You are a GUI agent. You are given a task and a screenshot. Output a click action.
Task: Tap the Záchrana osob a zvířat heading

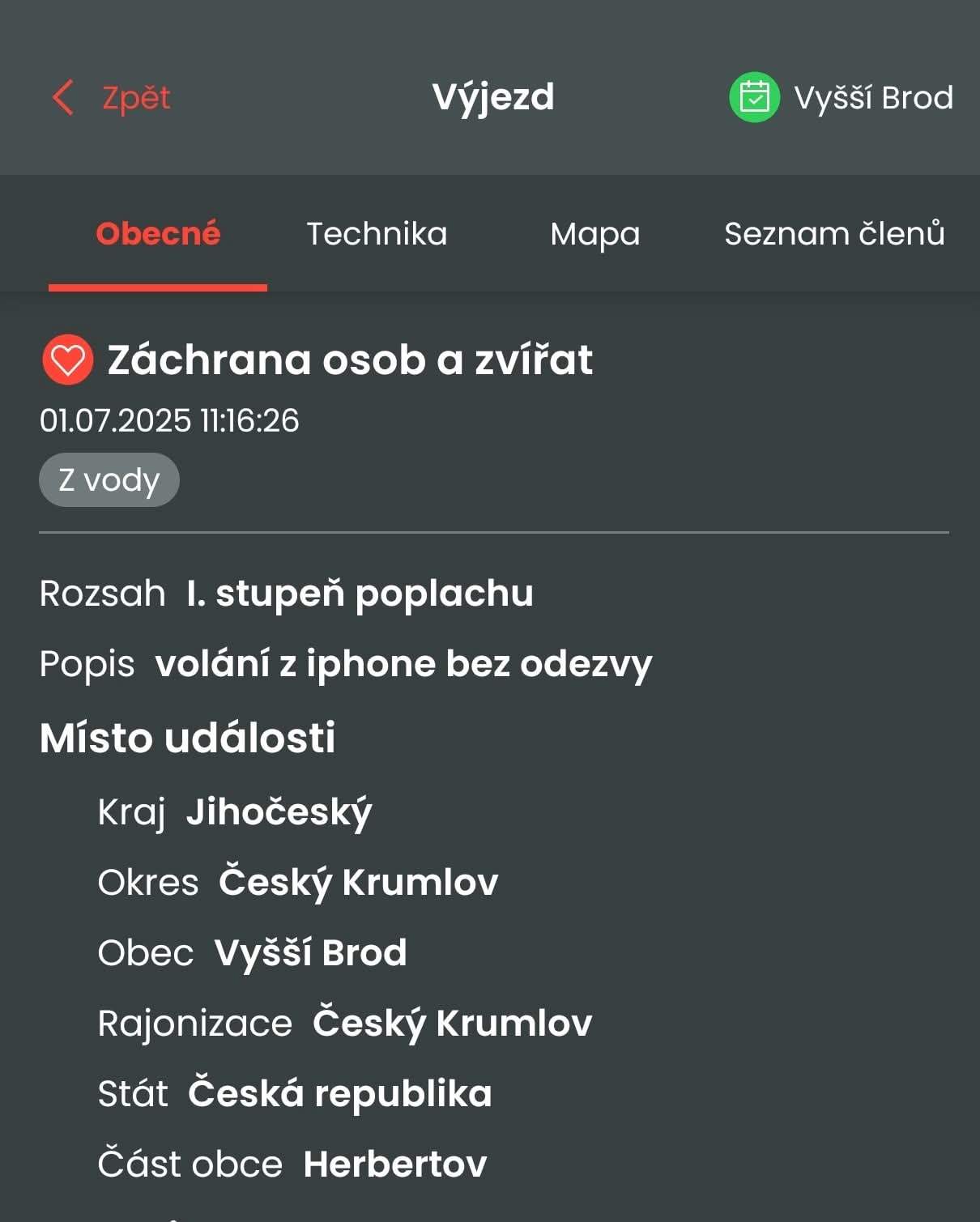(x=350, y=360)
